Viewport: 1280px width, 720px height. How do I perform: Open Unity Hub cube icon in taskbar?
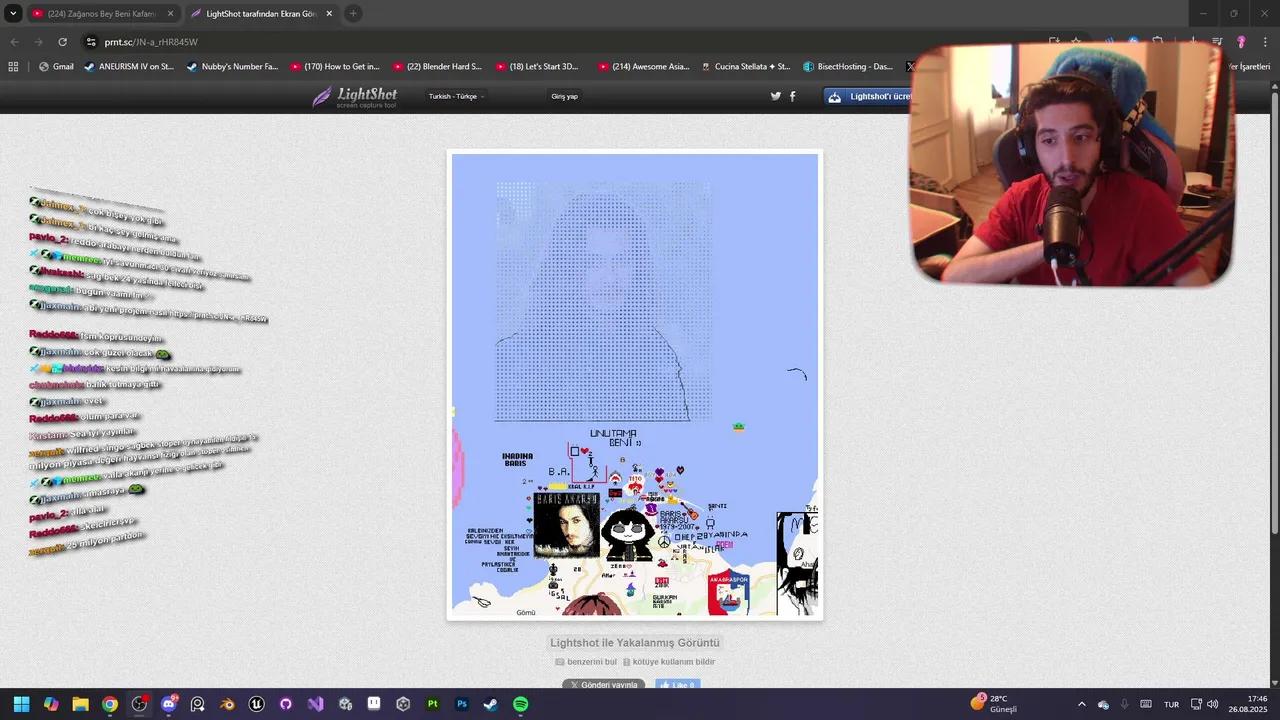coord(403,704)
